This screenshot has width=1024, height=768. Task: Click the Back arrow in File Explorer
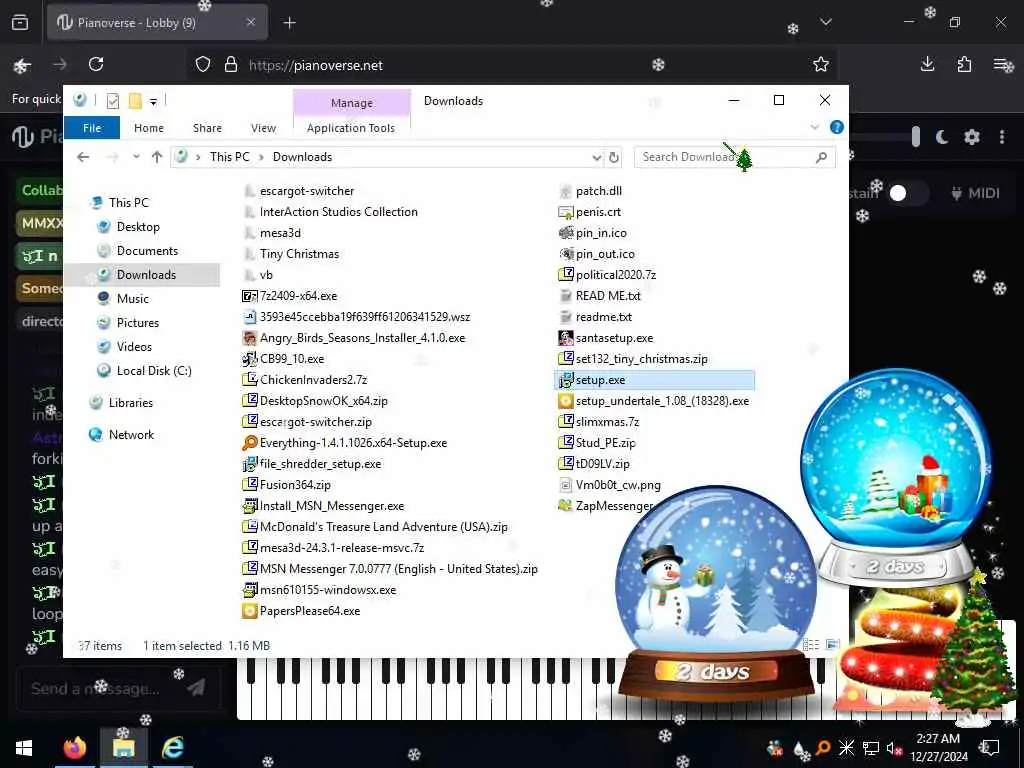click(83, 157)
